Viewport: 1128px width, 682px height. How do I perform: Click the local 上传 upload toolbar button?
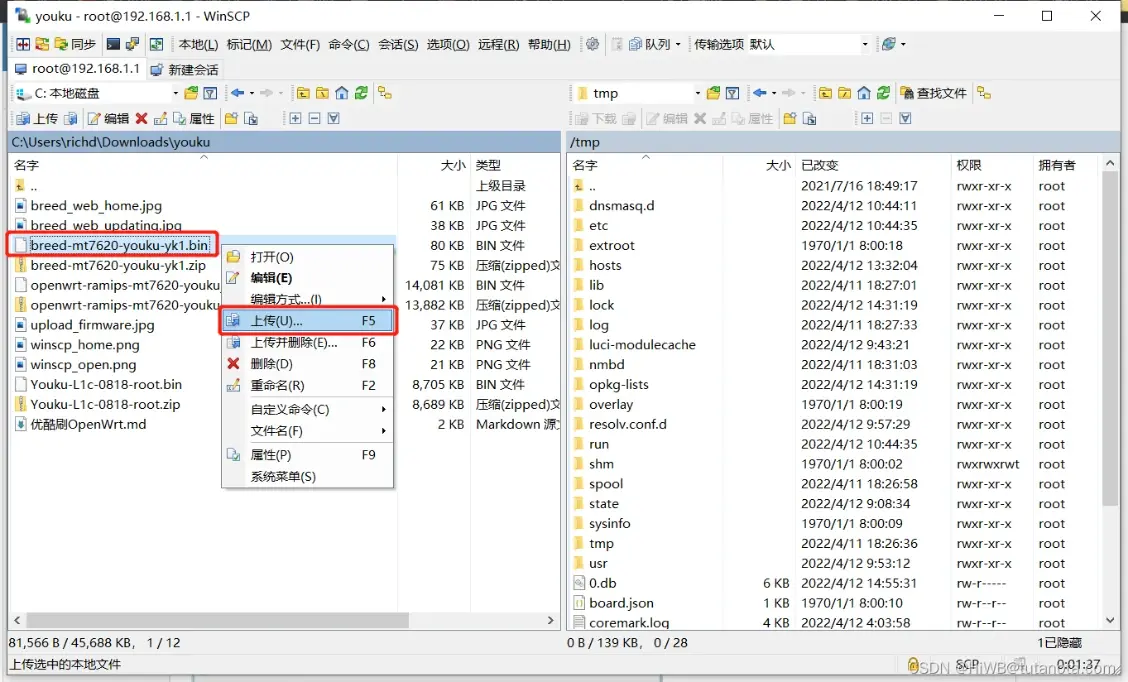tap(37, 119)
